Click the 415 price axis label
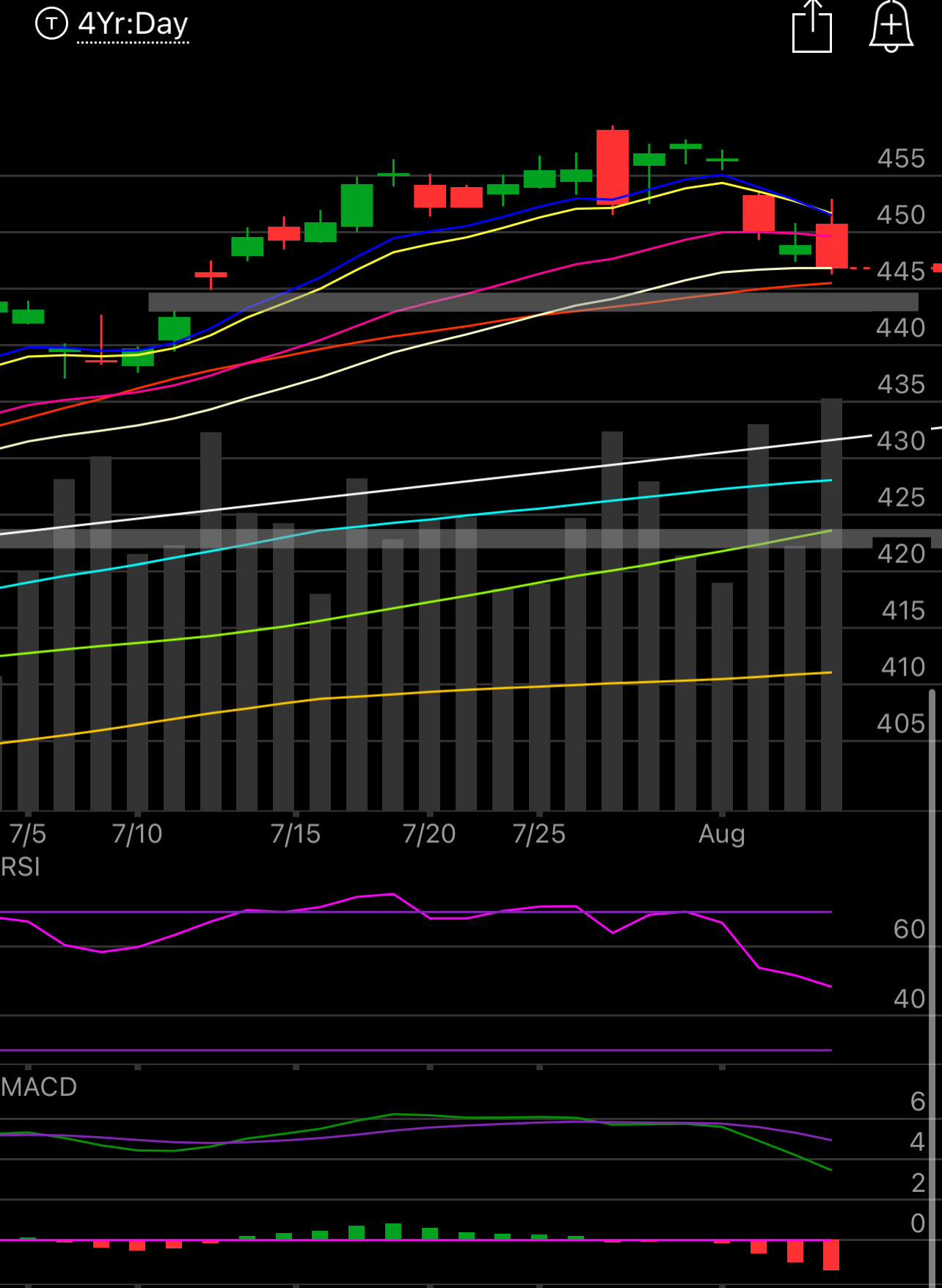The image size is (942, 1288). click(x=902, y=610)
